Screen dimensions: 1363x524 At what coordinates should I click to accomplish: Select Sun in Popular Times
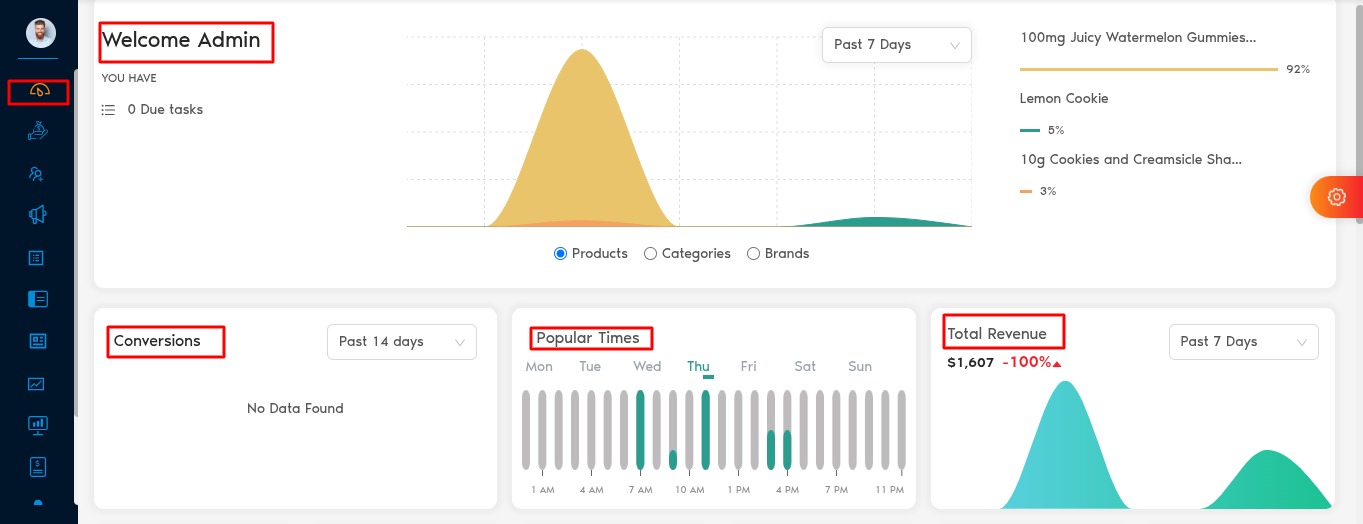coord(860,367)
